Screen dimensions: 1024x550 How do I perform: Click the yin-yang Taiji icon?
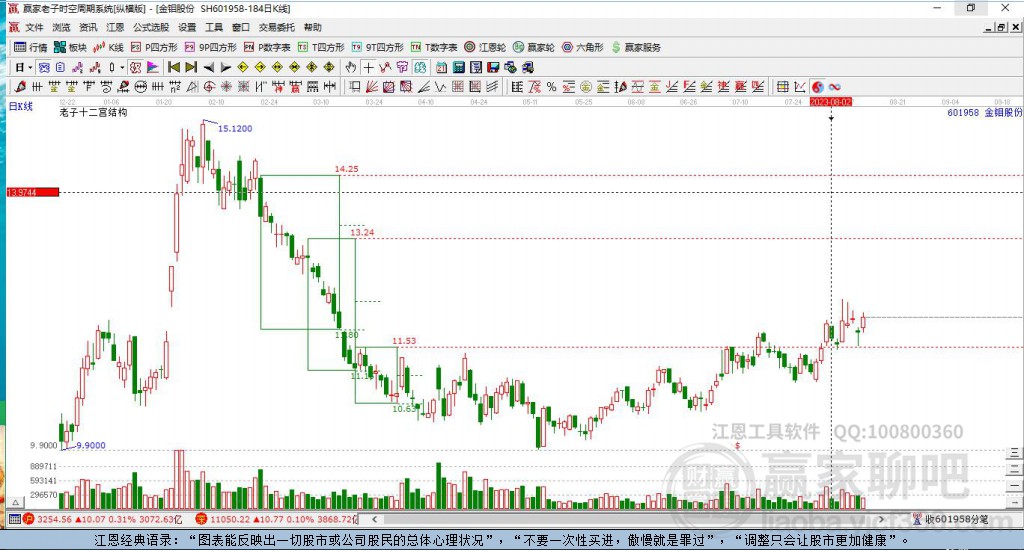818,87
